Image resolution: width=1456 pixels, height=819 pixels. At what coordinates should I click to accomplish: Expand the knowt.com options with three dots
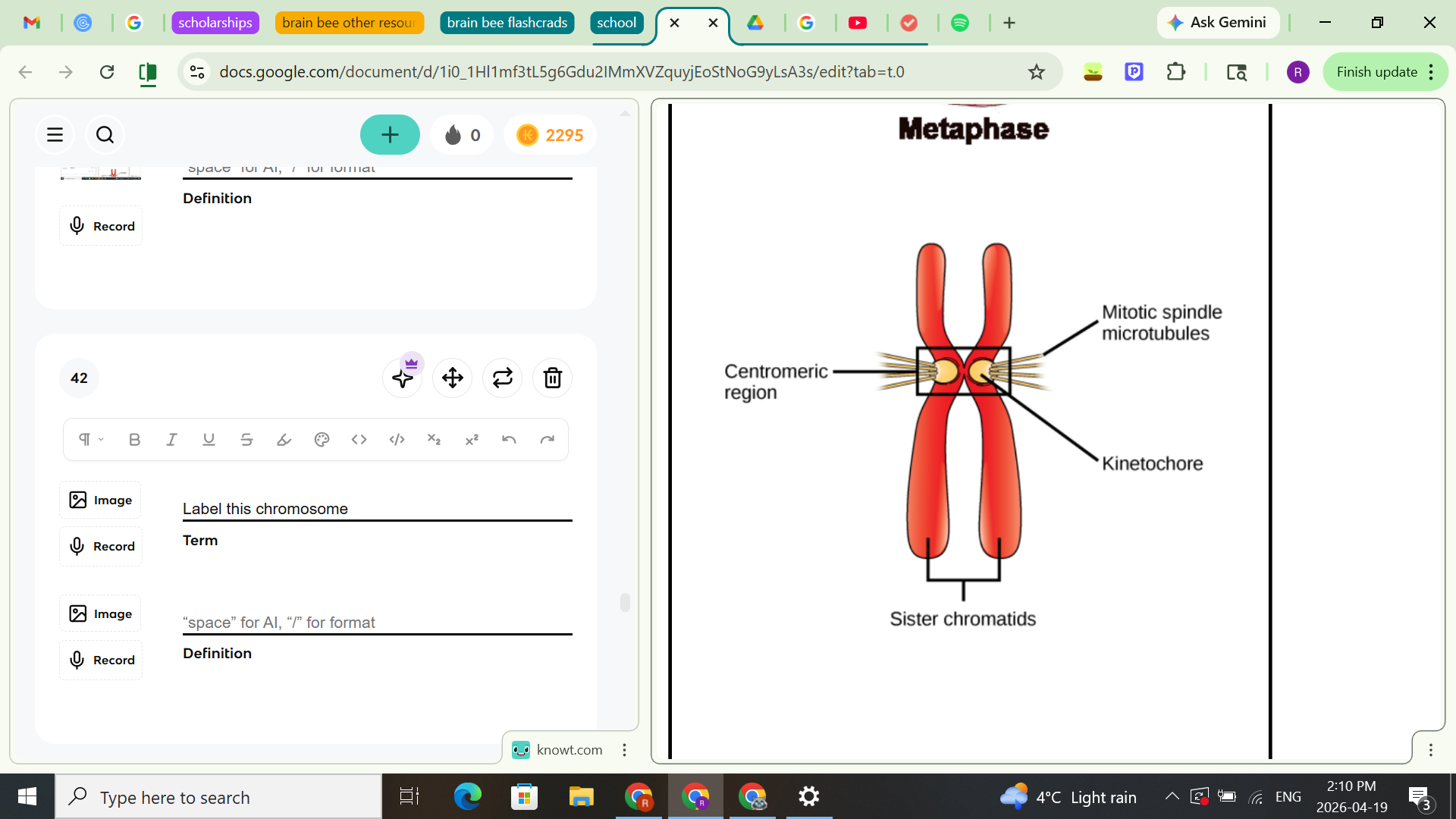click(624, 749)
